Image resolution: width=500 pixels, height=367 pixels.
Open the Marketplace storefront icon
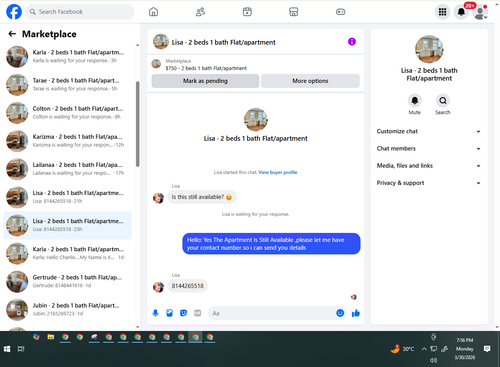point(293,12)
